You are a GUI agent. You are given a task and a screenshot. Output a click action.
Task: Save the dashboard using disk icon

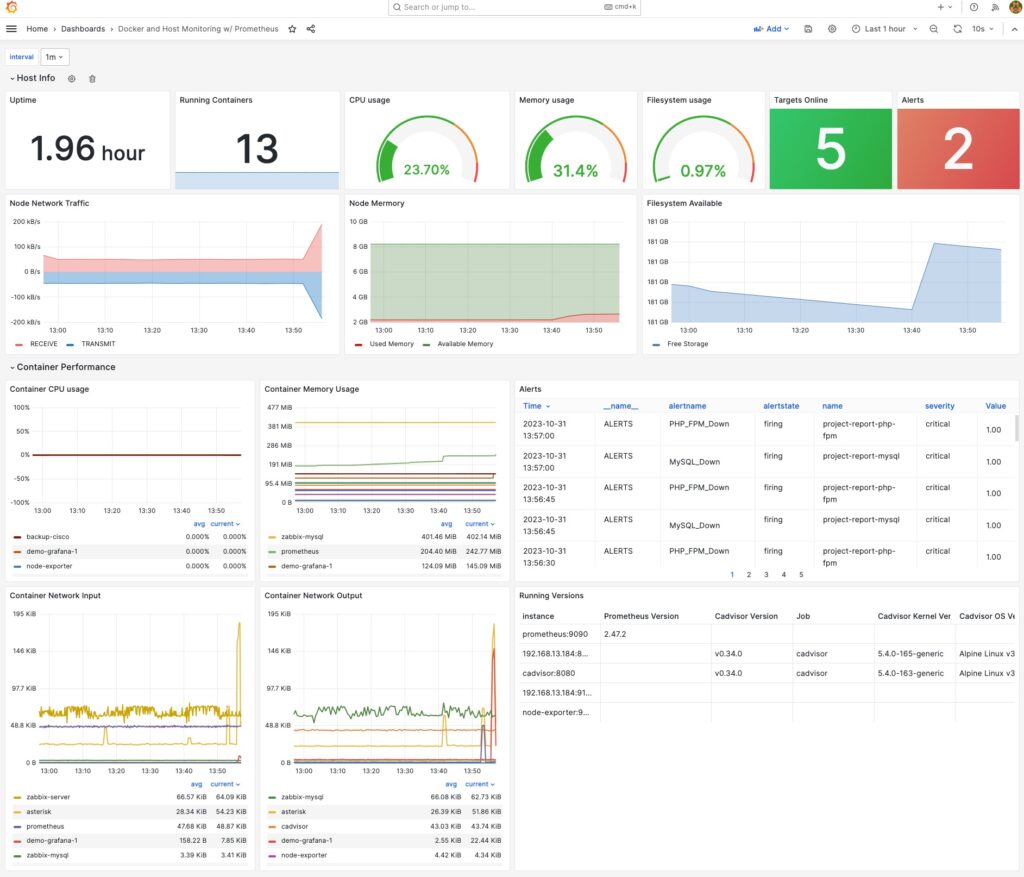pos(808,29)
